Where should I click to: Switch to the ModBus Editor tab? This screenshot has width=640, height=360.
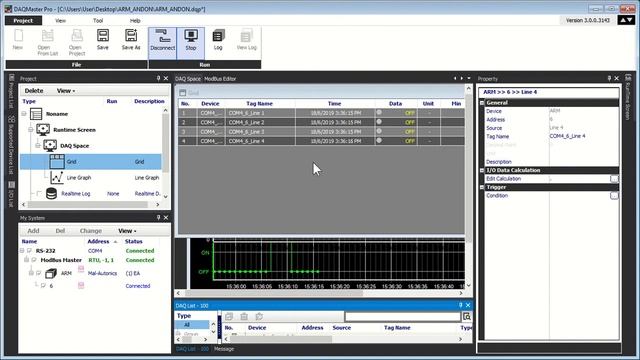coord(220,79)
